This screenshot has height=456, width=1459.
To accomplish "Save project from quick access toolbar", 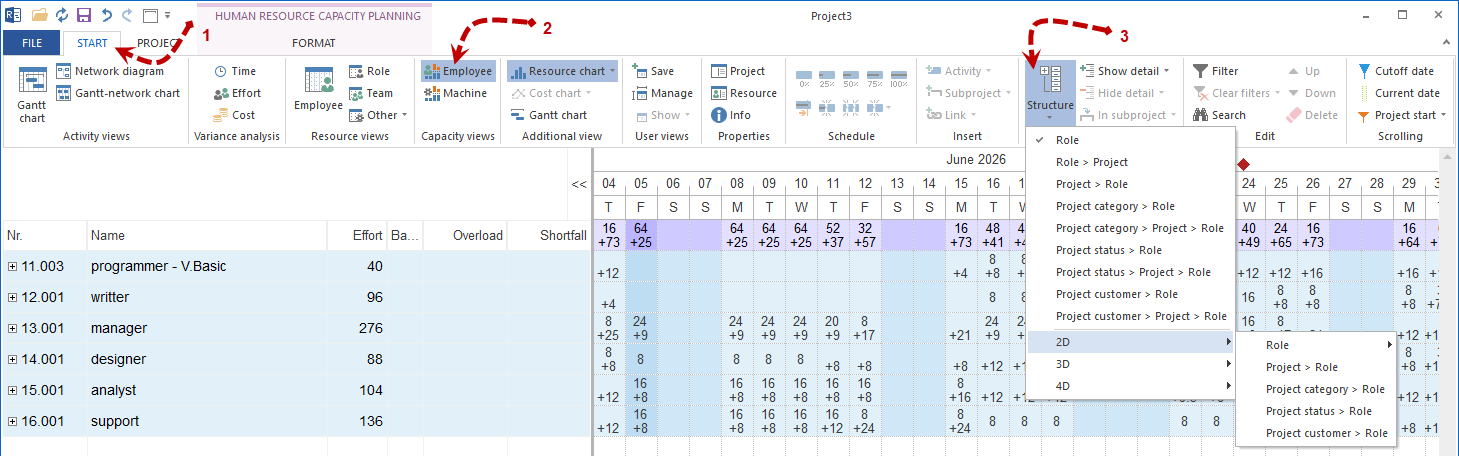I will coord(84,16).
